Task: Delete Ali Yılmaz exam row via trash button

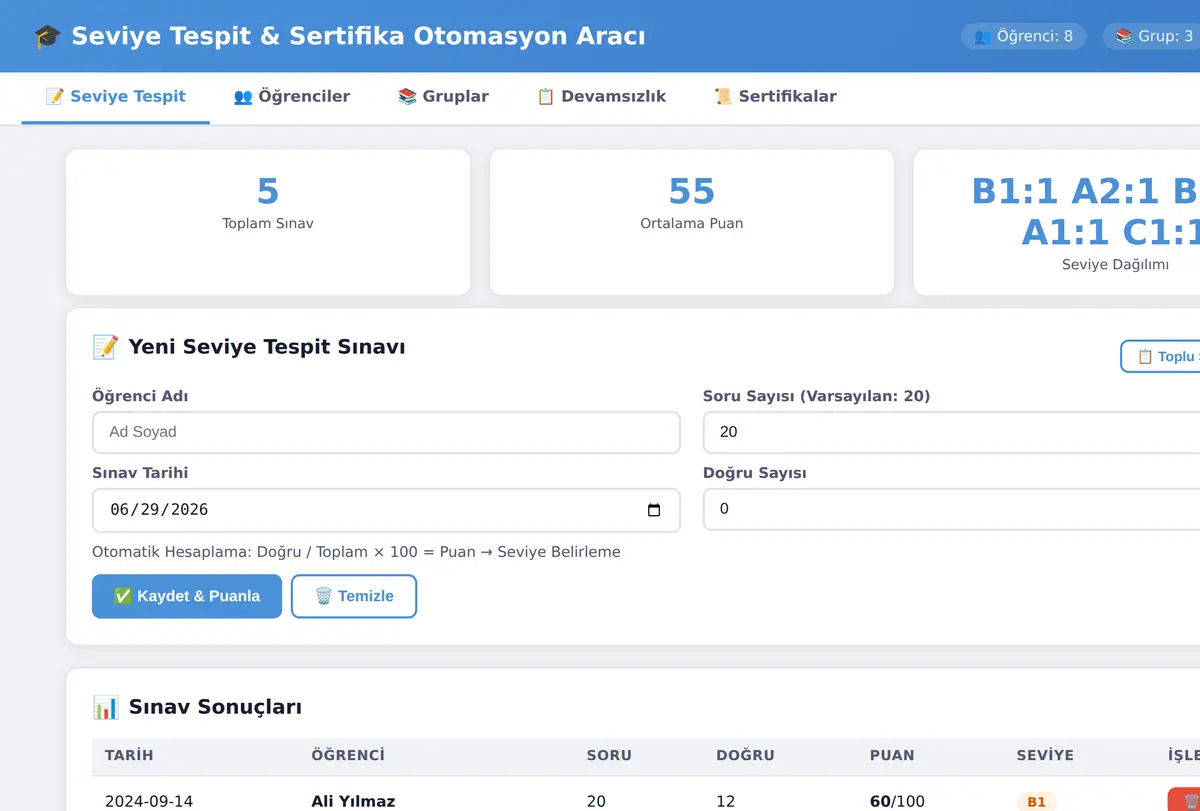Action: 1184,802
